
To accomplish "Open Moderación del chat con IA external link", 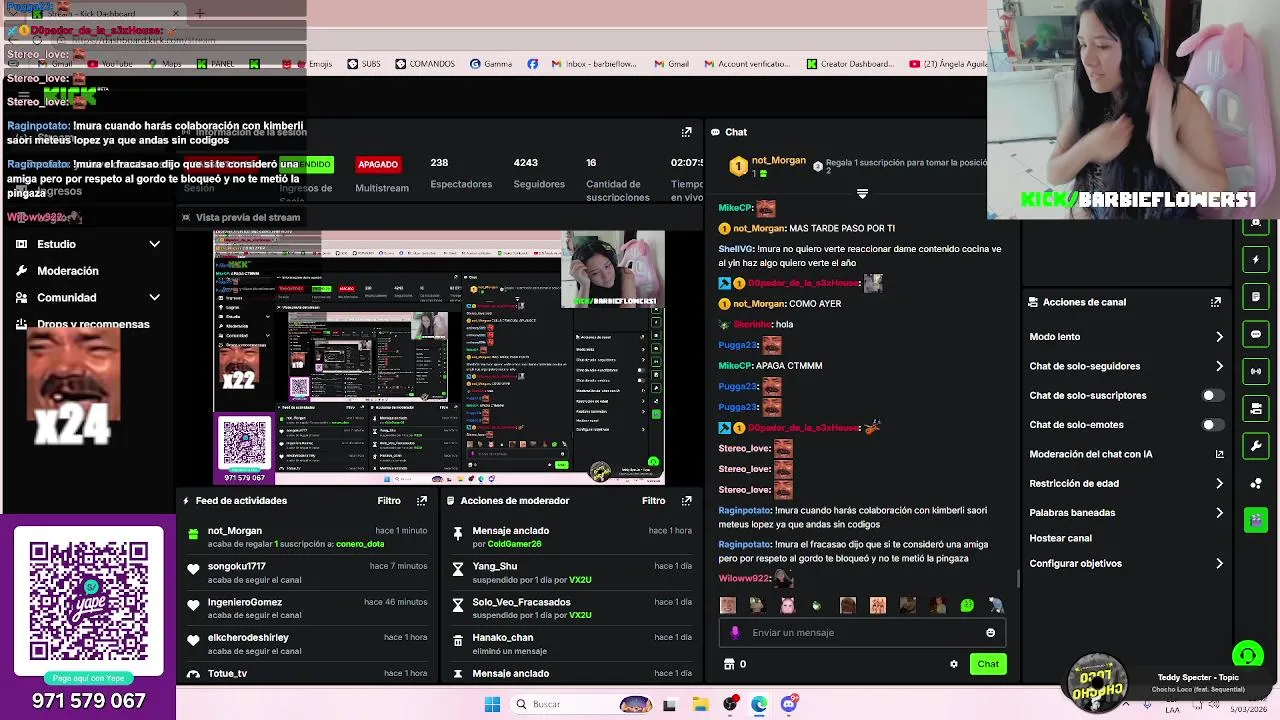I will click(x=1219, y=454).
